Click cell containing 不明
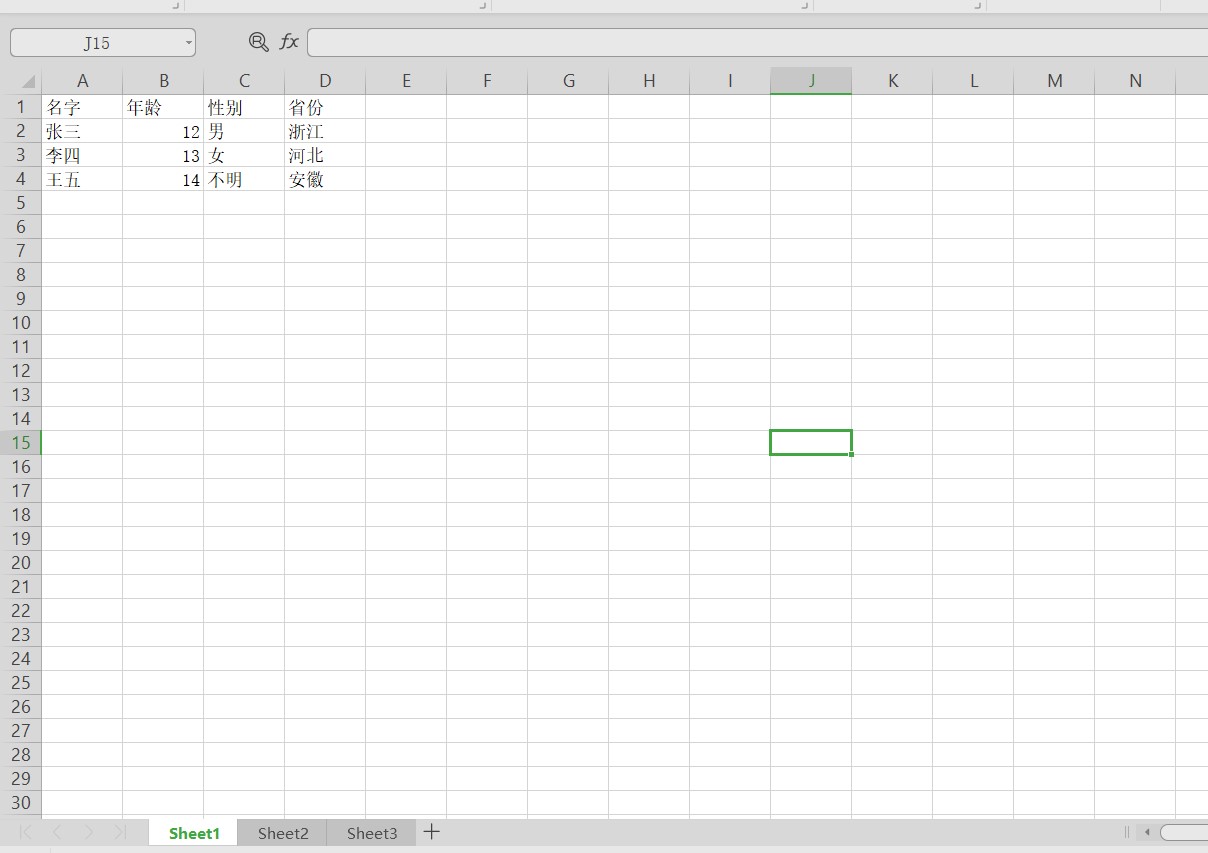This screenshot has width=1208, height=853. point(244,179)
